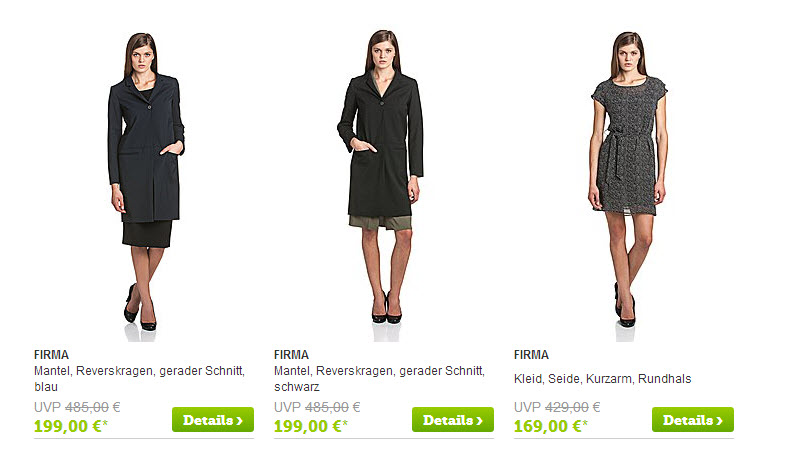
Task: Click the chevron arrow on the dress's Details button
Action: coord(720,421)
